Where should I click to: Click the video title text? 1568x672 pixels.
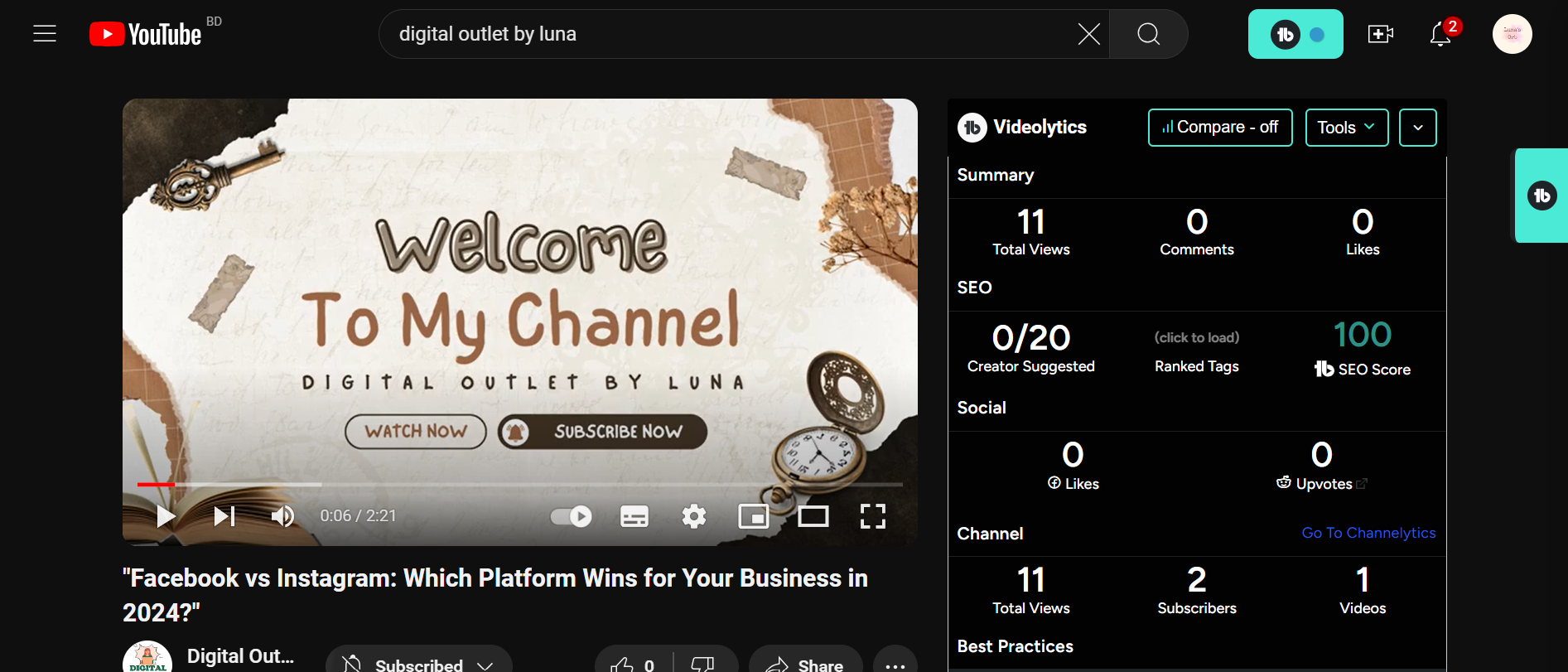[x=495, y=595]
